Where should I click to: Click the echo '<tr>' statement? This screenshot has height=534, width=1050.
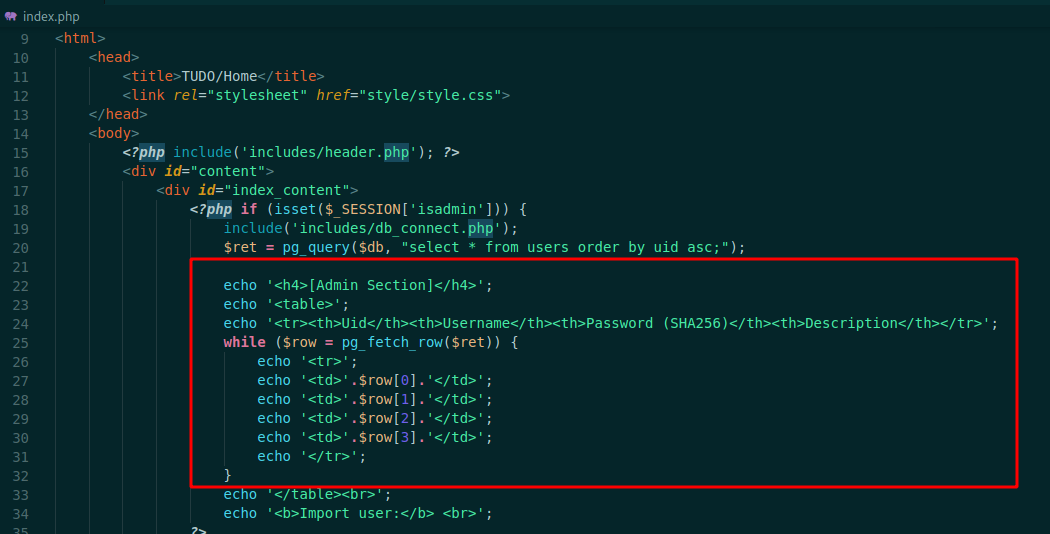(x=307, y=361)
